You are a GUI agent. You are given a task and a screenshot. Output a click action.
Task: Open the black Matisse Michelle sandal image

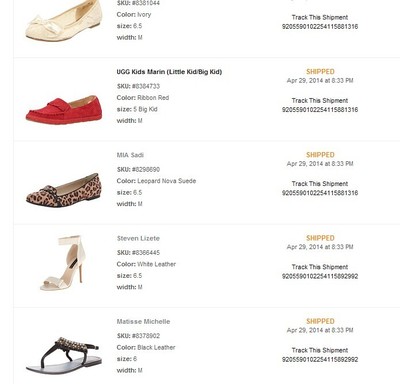pyautogui.click(x=64, y=355)
